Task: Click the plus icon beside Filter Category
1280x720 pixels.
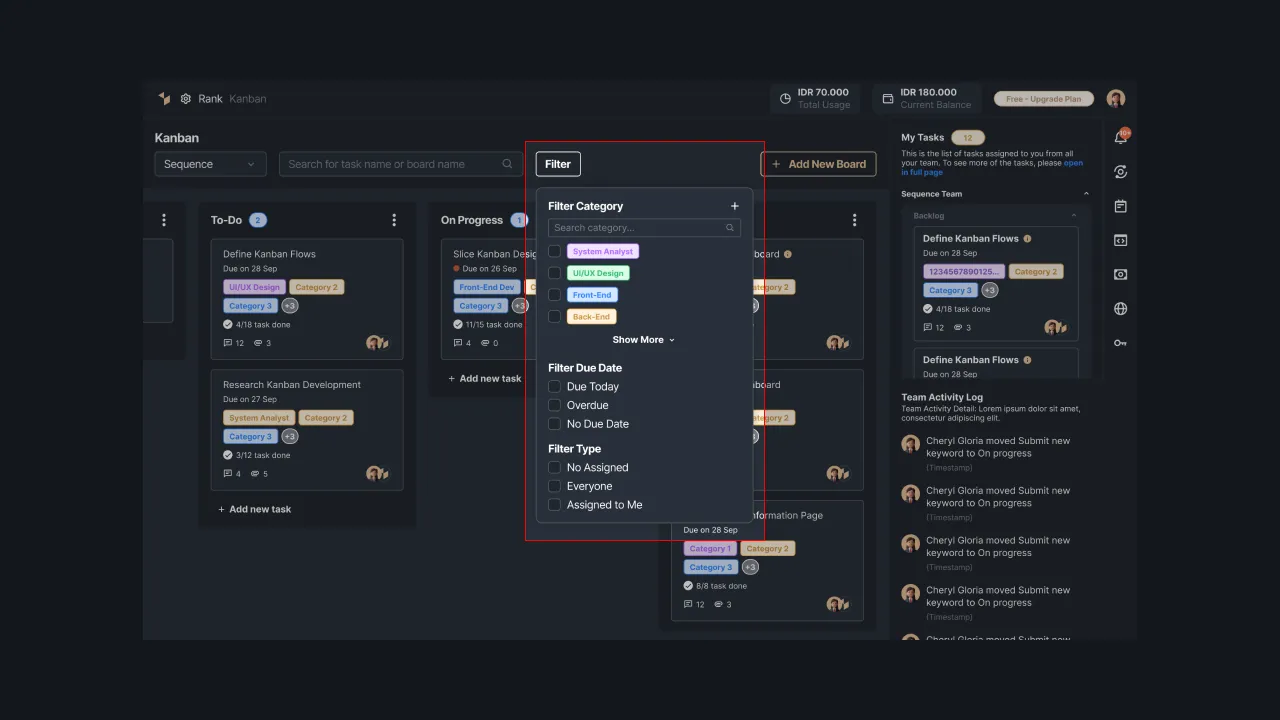Action: tap(735, 206)
